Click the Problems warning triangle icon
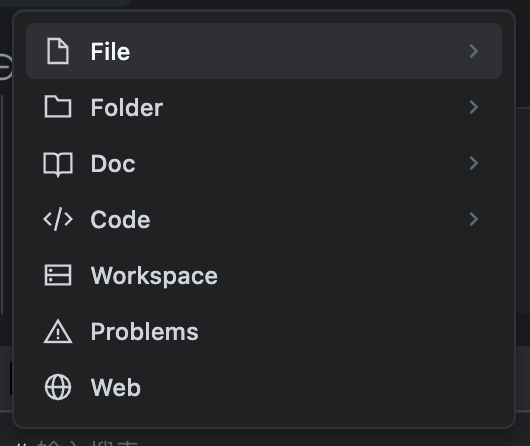The width and height of the screenshot is (530, 446). [58, 331]
